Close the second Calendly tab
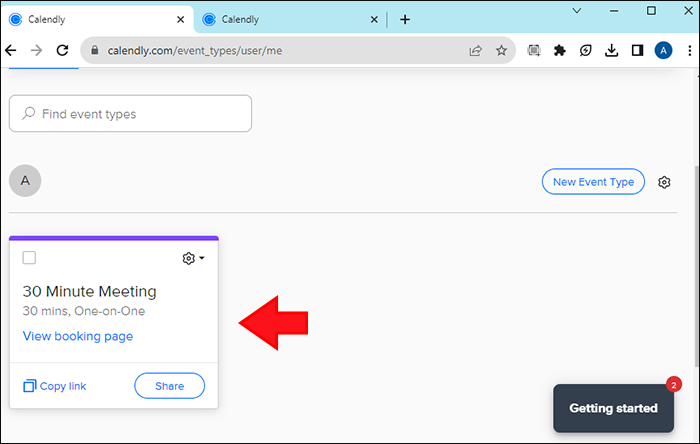This screenshot has width=700, height=444. [x=374, y=19]
